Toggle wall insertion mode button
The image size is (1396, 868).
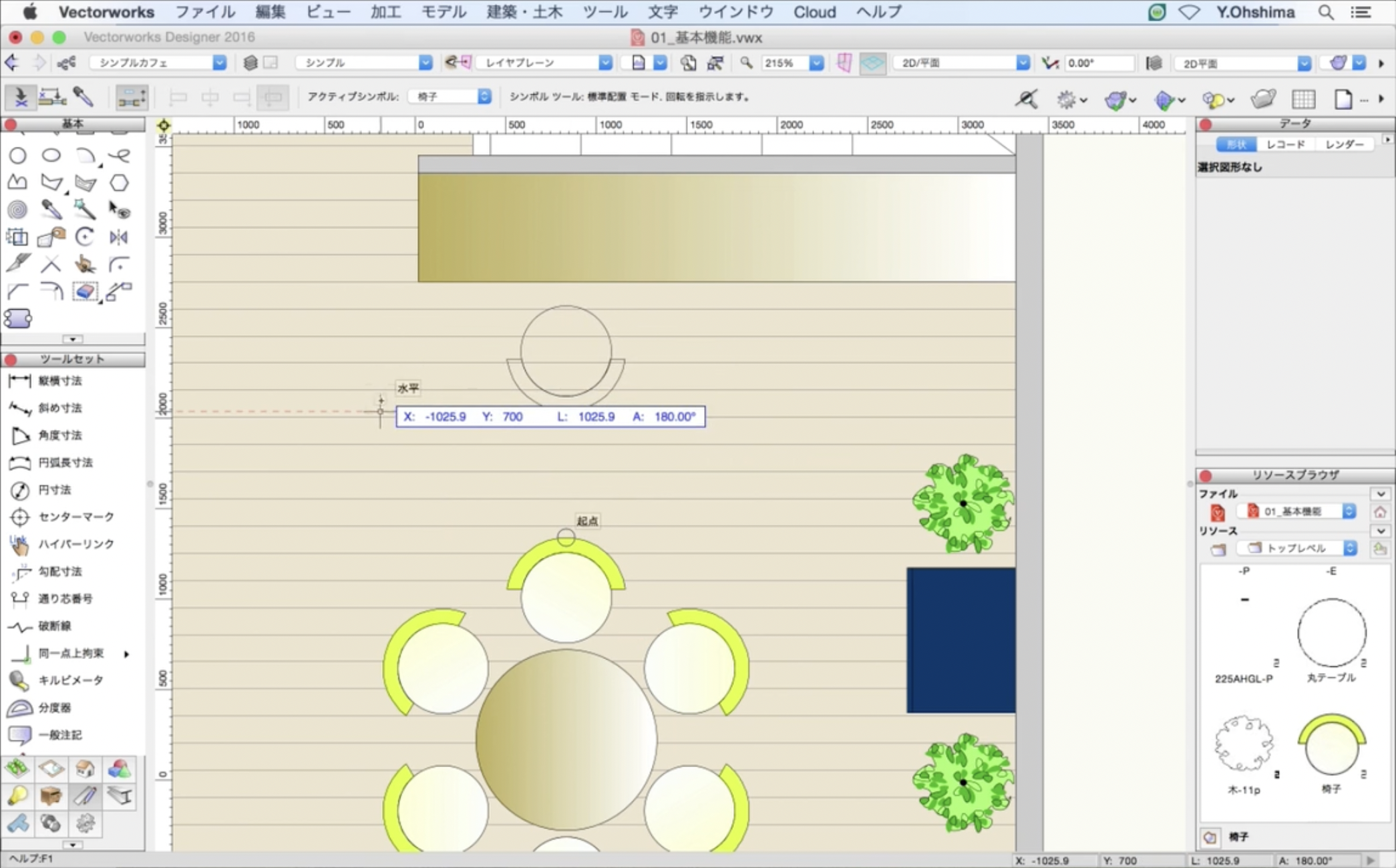(132, 97)
